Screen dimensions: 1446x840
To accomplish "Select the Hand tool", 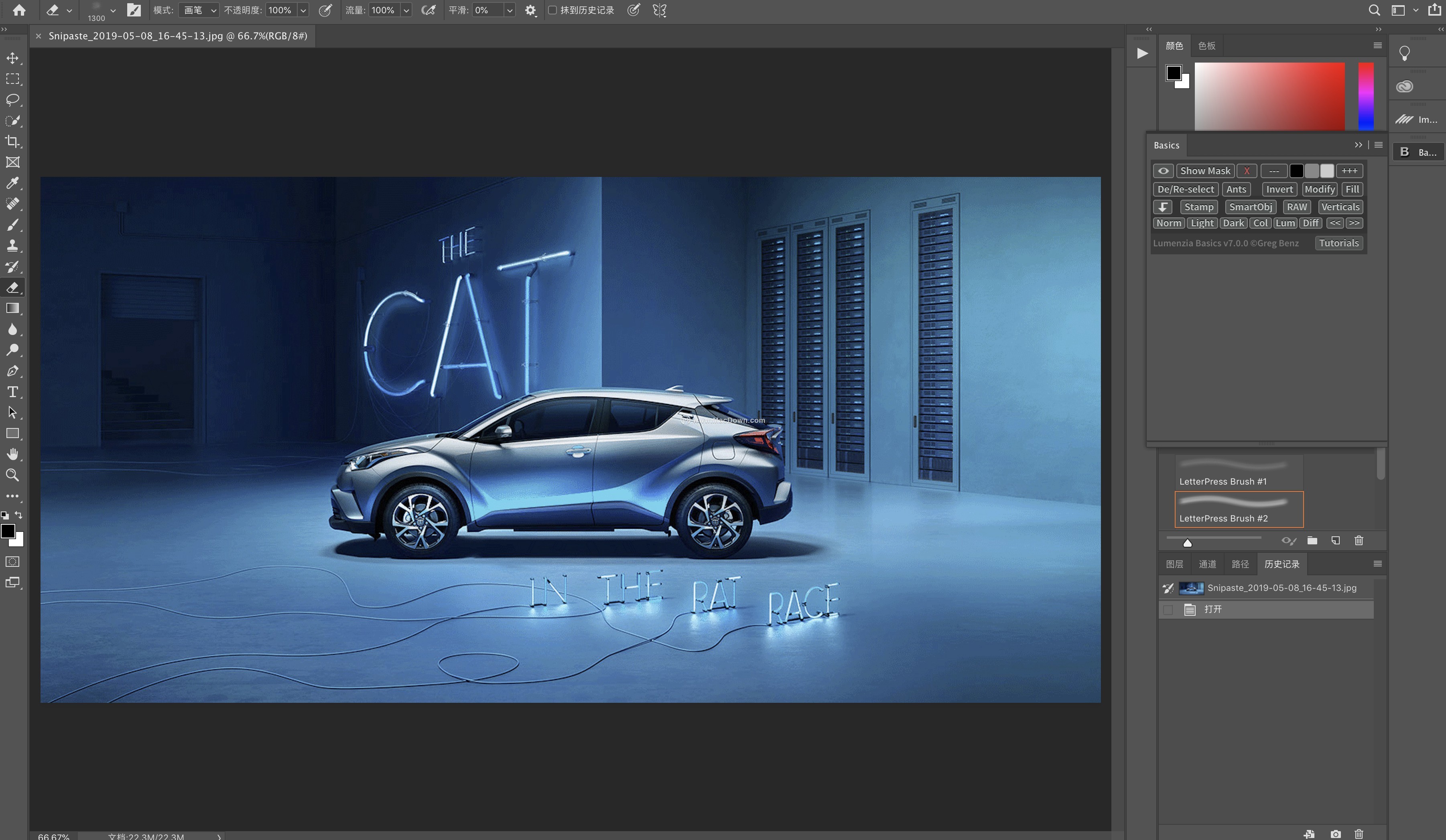I will click(x=12, y=454).
